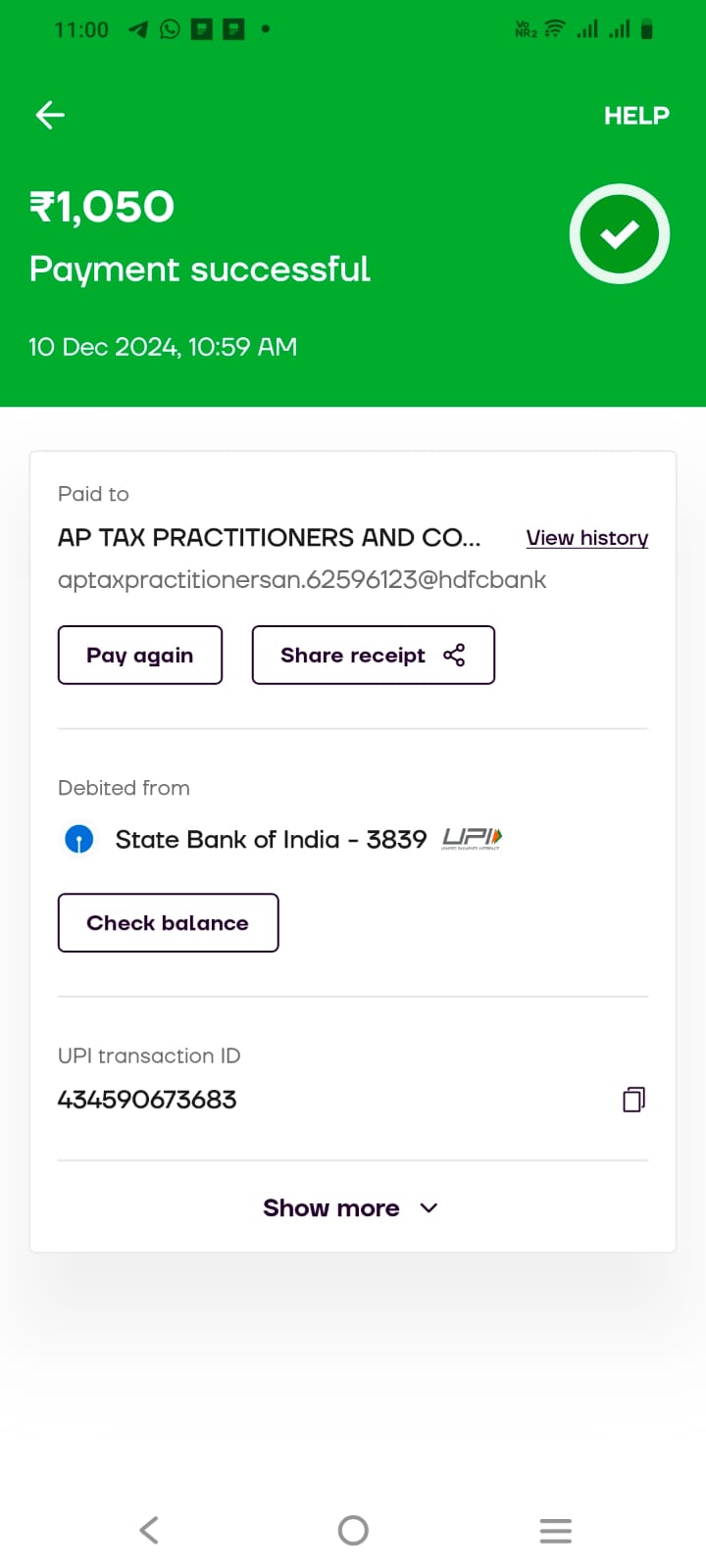The image size is (706, 1568).
Task: Tap the back arrow in green header
Action: coord(50,116)
